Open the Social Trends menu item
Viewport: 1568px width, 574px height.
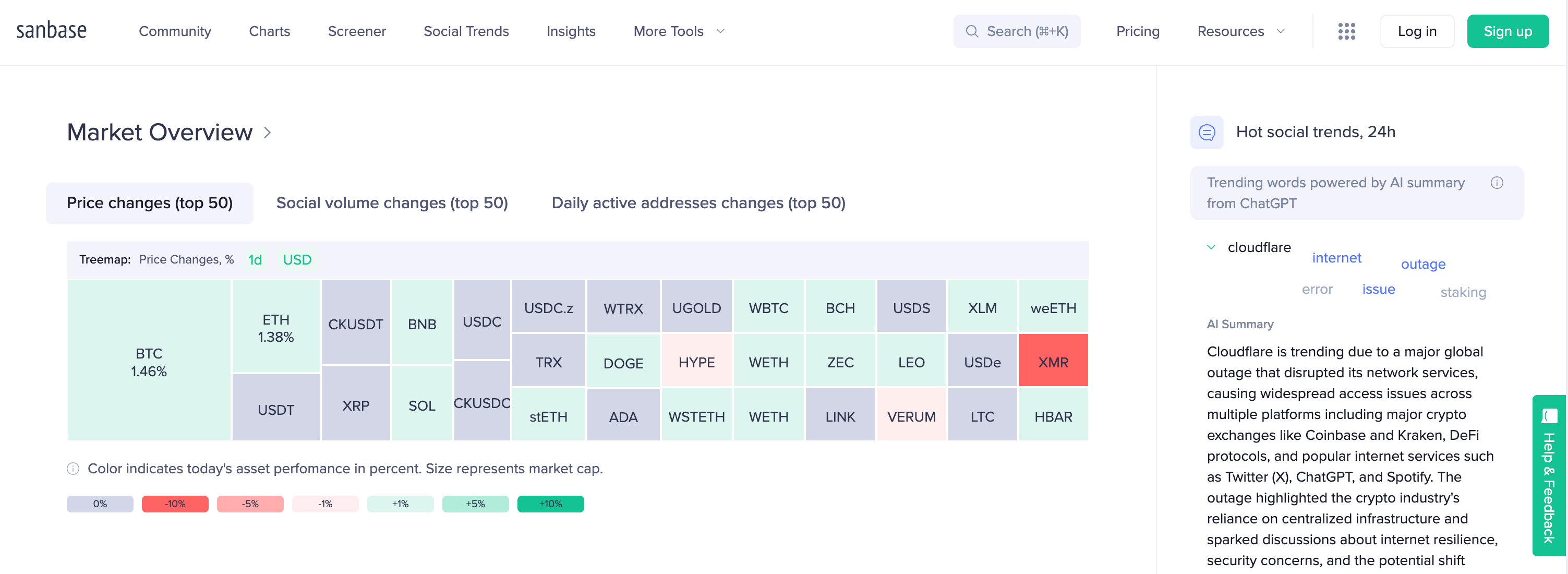(x=466, y=31)
